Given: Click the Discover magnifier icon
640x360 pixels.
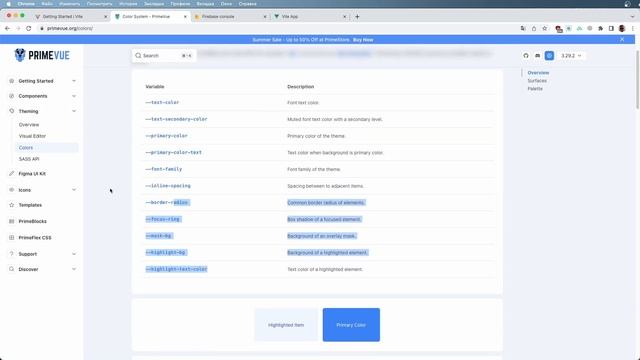Looking at the screenshot, I should [11, 269].
